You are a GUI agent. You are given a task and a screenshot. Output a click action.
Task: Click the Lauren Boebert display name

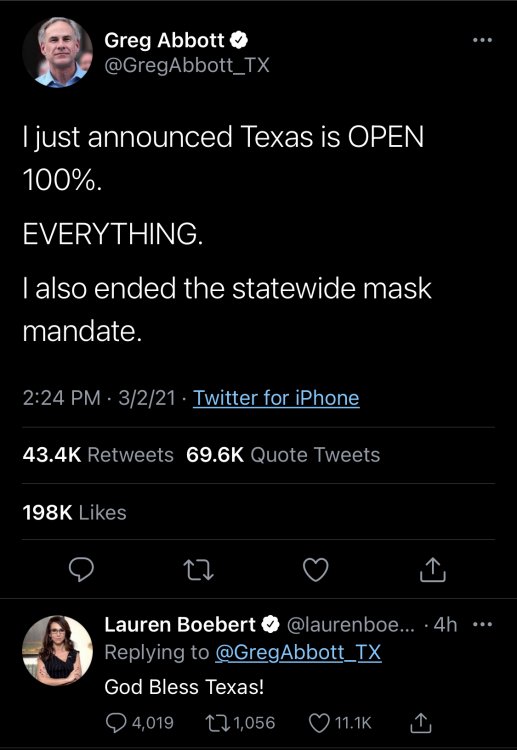[x=180, y=625]
